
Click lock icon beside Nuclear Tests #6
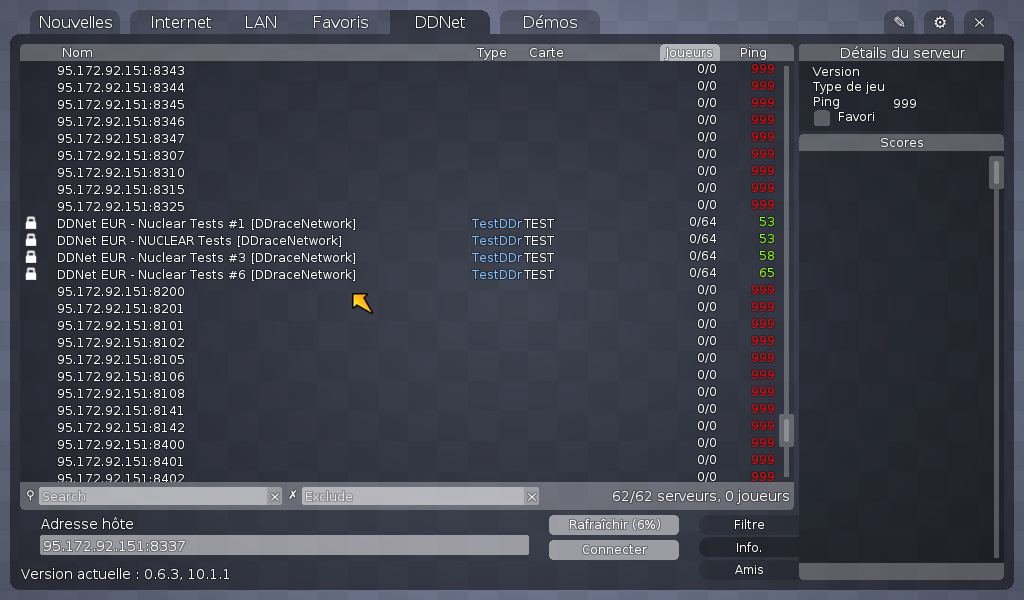(x=30, y=274)
